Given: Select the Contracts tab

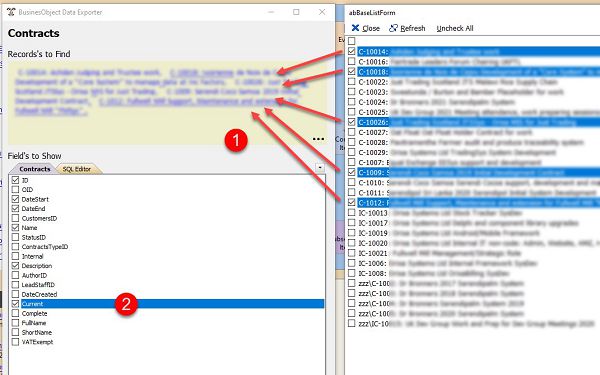Looking at the screenshot, I should 35,169.
